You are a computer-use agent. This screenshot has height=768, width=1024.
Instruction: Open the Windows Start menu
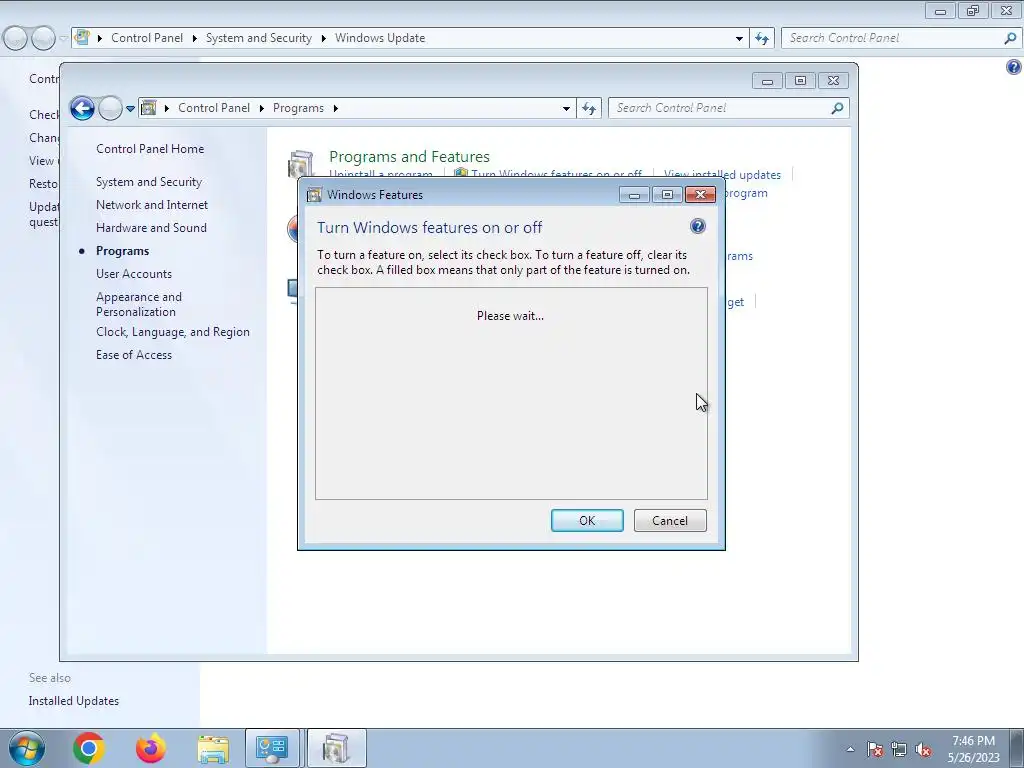[26, 748]
